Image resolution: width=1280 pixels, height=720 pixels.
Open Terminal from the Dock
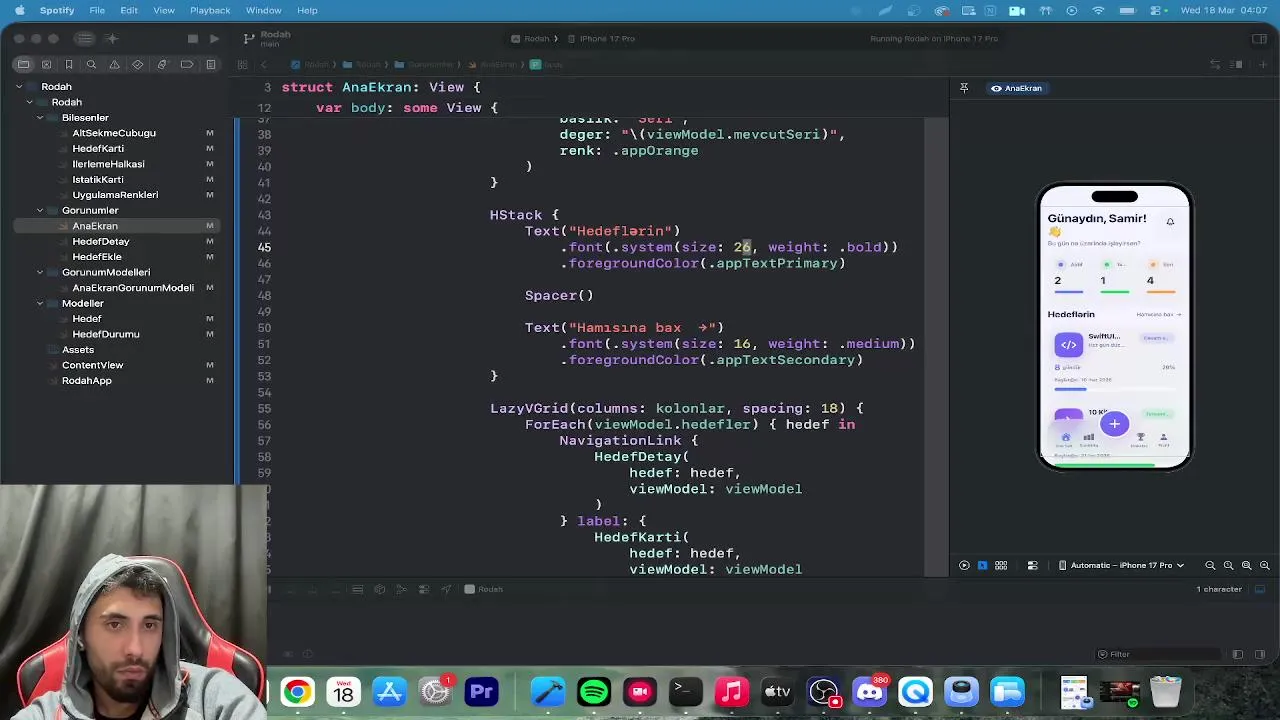click(685, 692)
